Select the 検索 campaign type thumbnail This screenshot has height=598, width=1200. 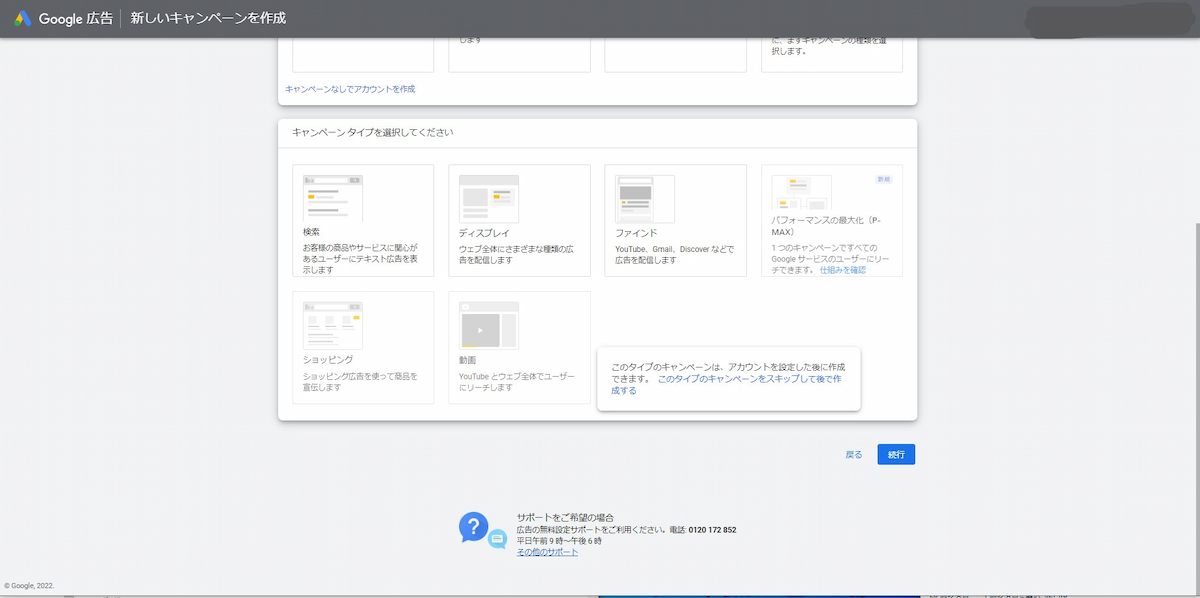[x=333, y=198]
